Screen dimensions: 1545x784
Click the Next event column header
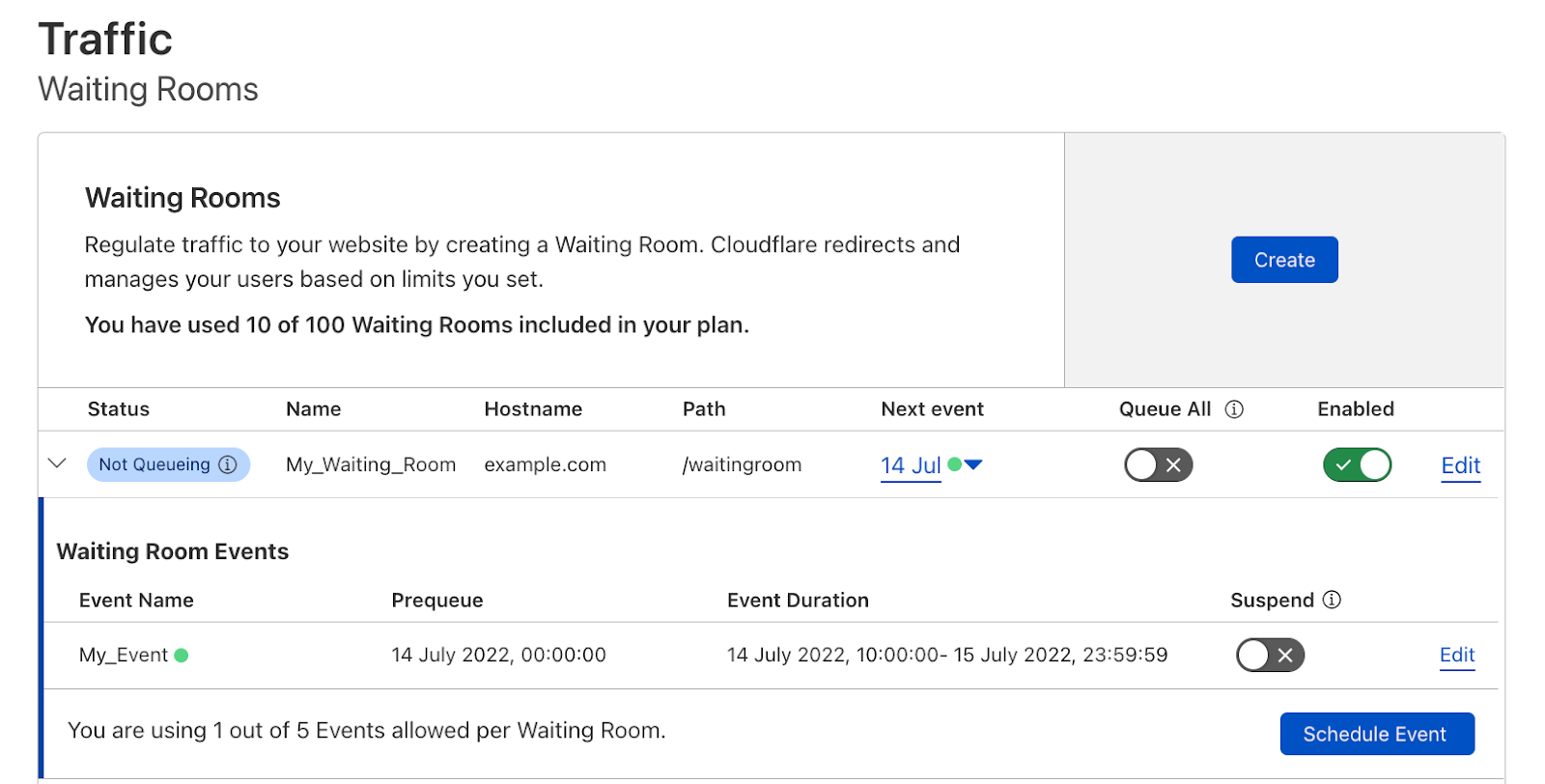pyautogui.click(x=932, y=409)
